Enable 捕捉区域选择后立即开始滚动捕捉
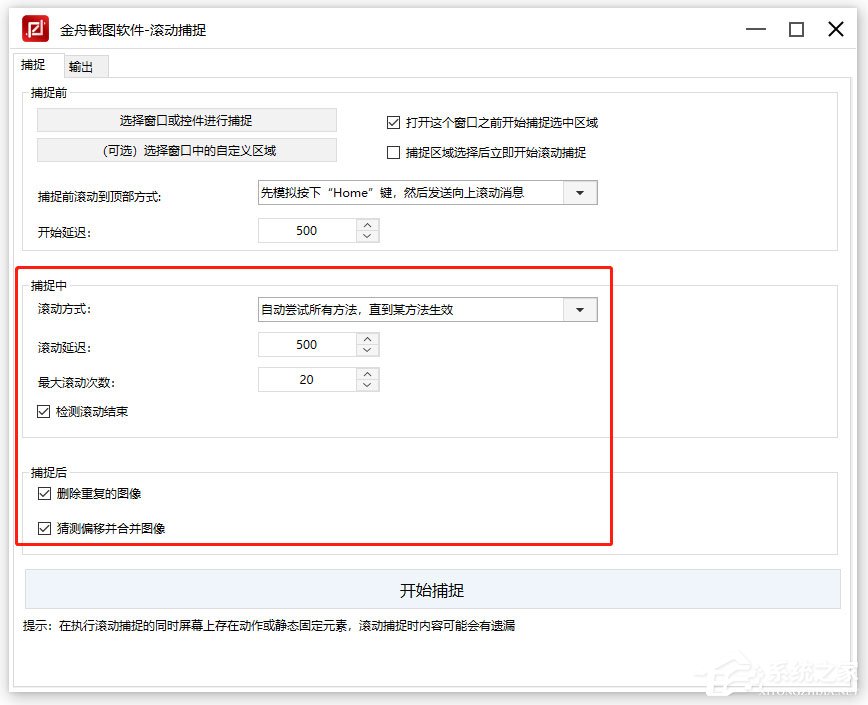 [x=394, y=152]
